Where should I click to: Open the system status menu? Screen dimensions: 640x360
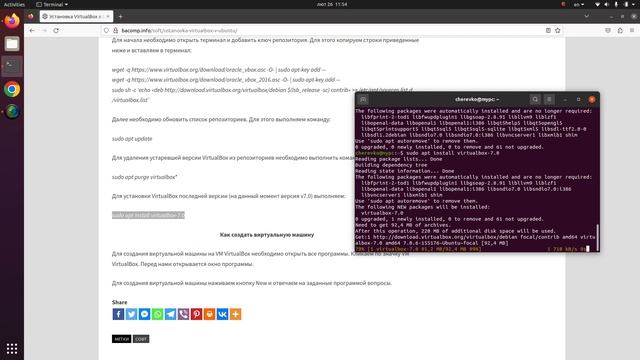point(616,4)
